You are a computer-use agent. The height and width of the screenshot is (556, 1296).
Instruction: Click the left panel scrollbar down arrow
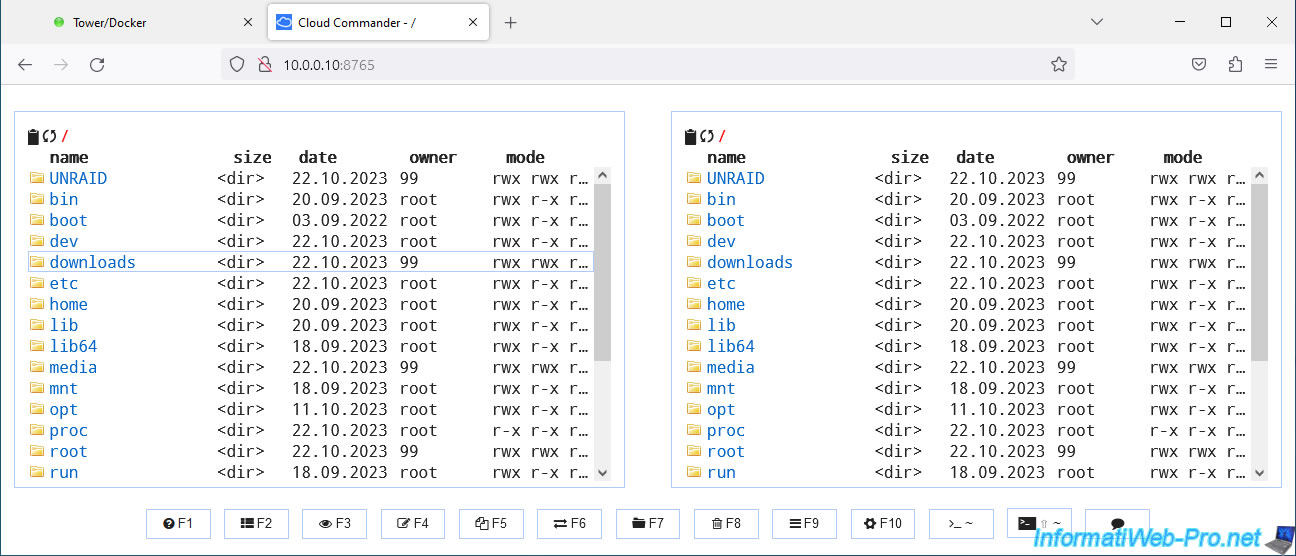(x=602, y=473)
